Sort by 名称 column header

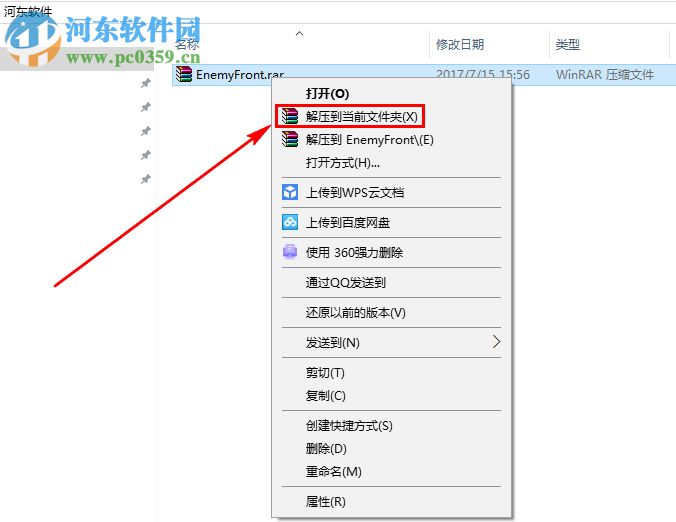coord(187,44)
